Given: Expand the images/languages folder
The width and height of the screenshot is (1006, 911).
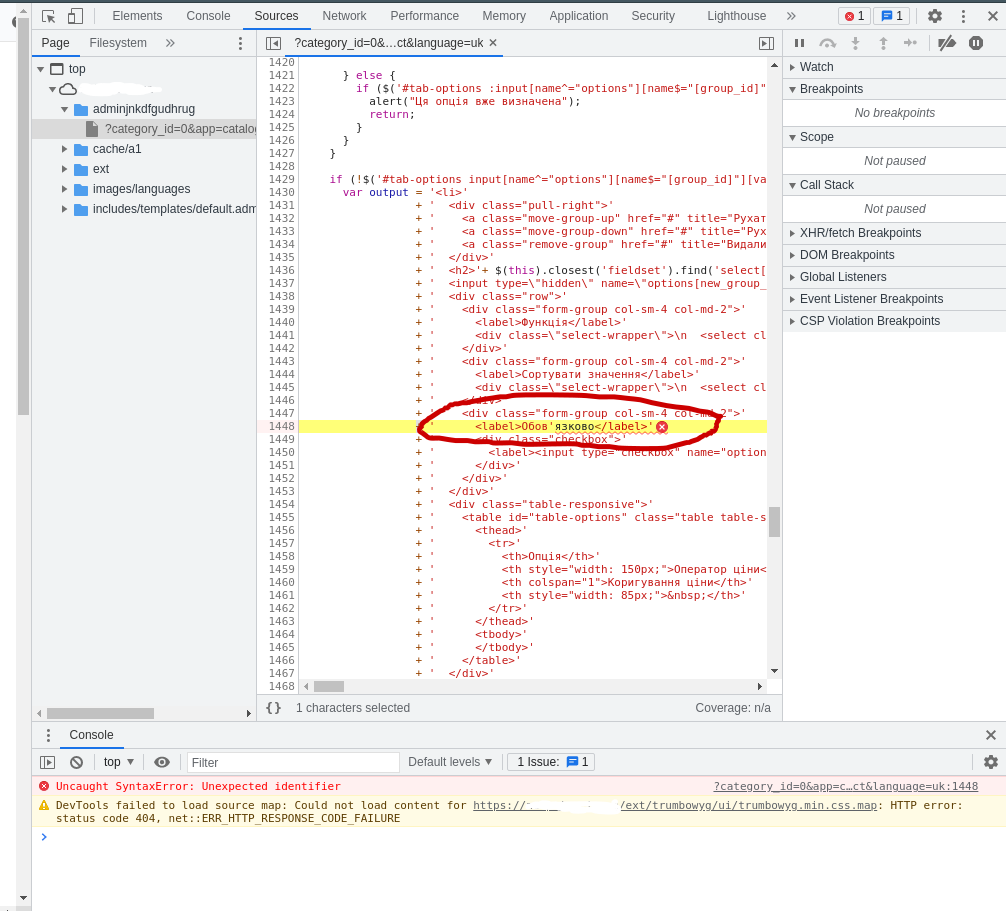Looking at the screenshot, I should (x=64, y=189).
